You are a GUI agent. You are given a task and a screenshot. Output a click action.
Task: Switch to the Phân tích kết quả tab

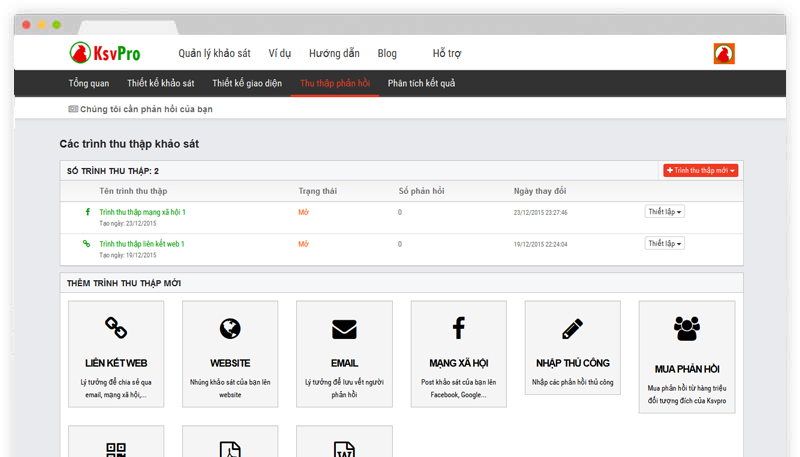(421, 83)
